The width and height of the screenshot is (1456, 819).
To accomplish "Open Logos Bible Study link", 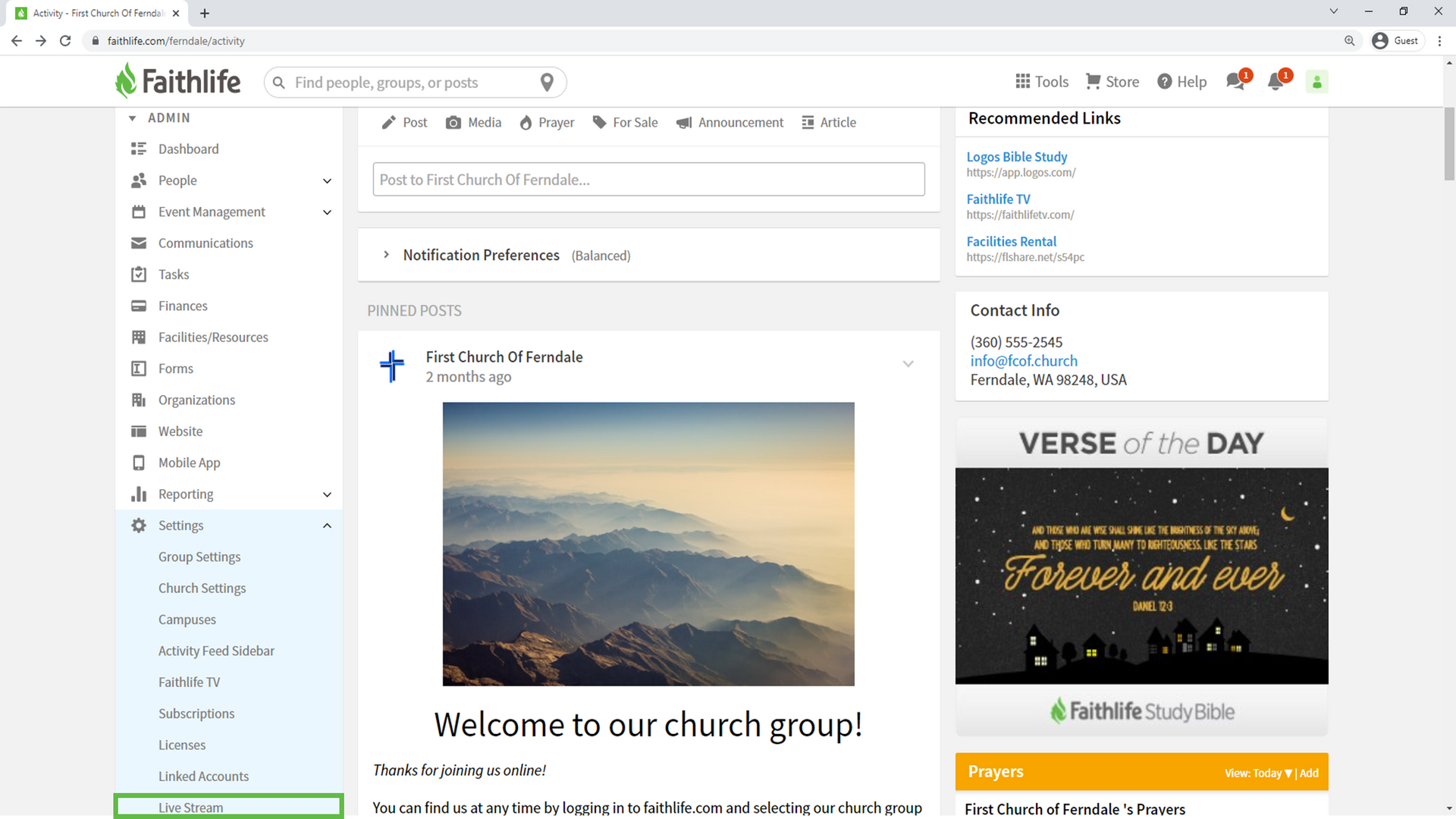I will 1017,156.
